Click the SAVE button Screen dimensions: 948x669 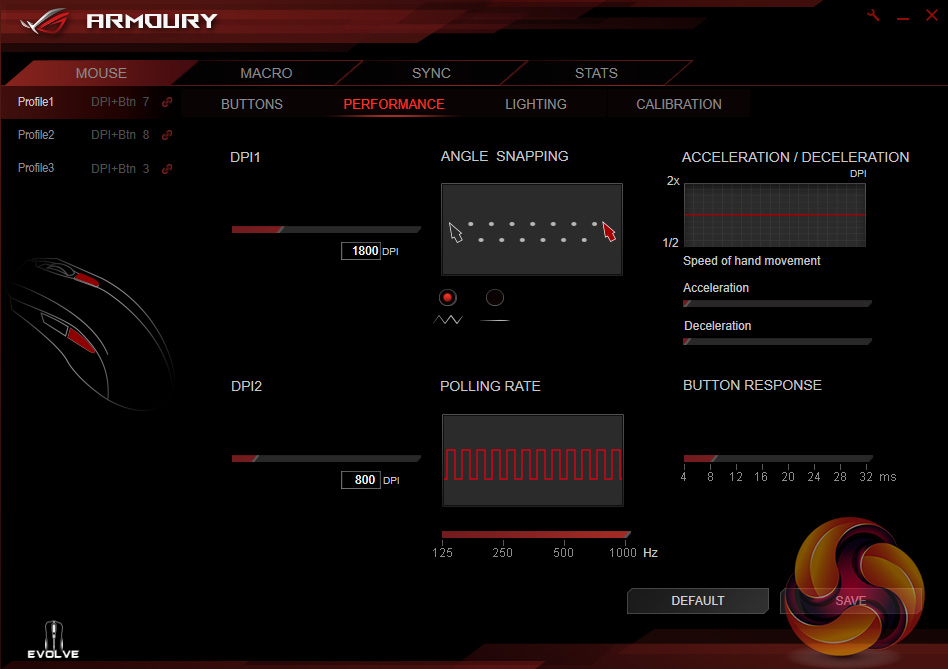coord(851,601)
